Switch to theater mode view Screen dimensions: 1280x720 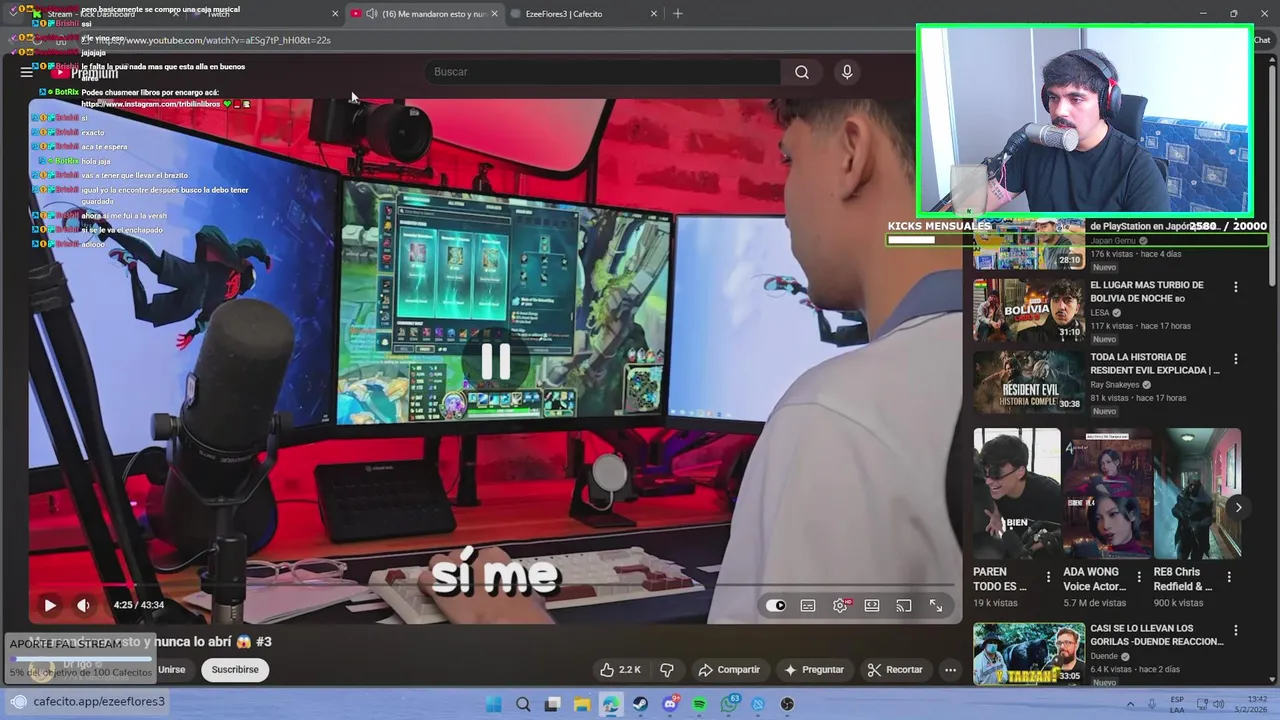(x=872, y=605)
